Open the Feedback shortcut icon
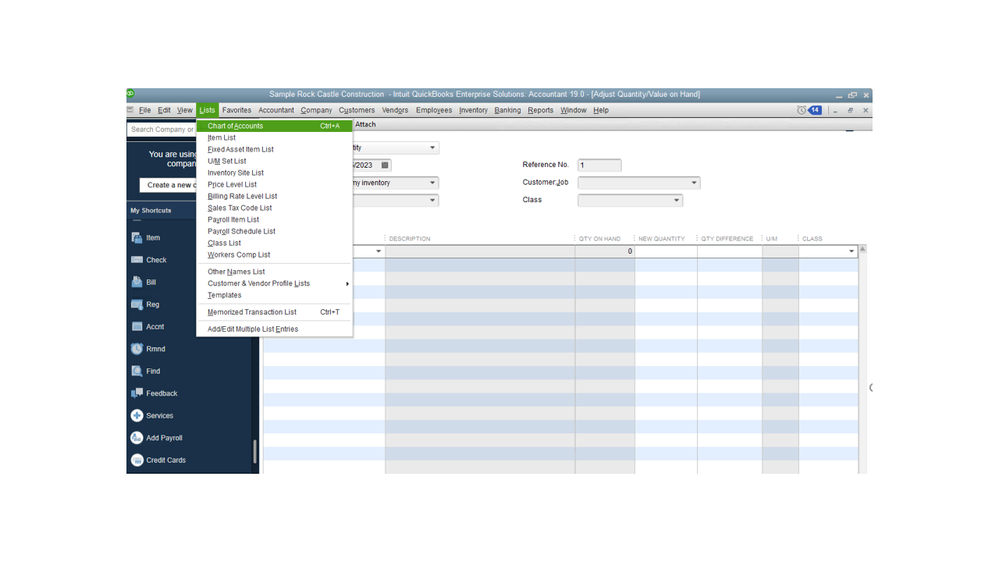The image size is (999, 562). click(137, 394)
